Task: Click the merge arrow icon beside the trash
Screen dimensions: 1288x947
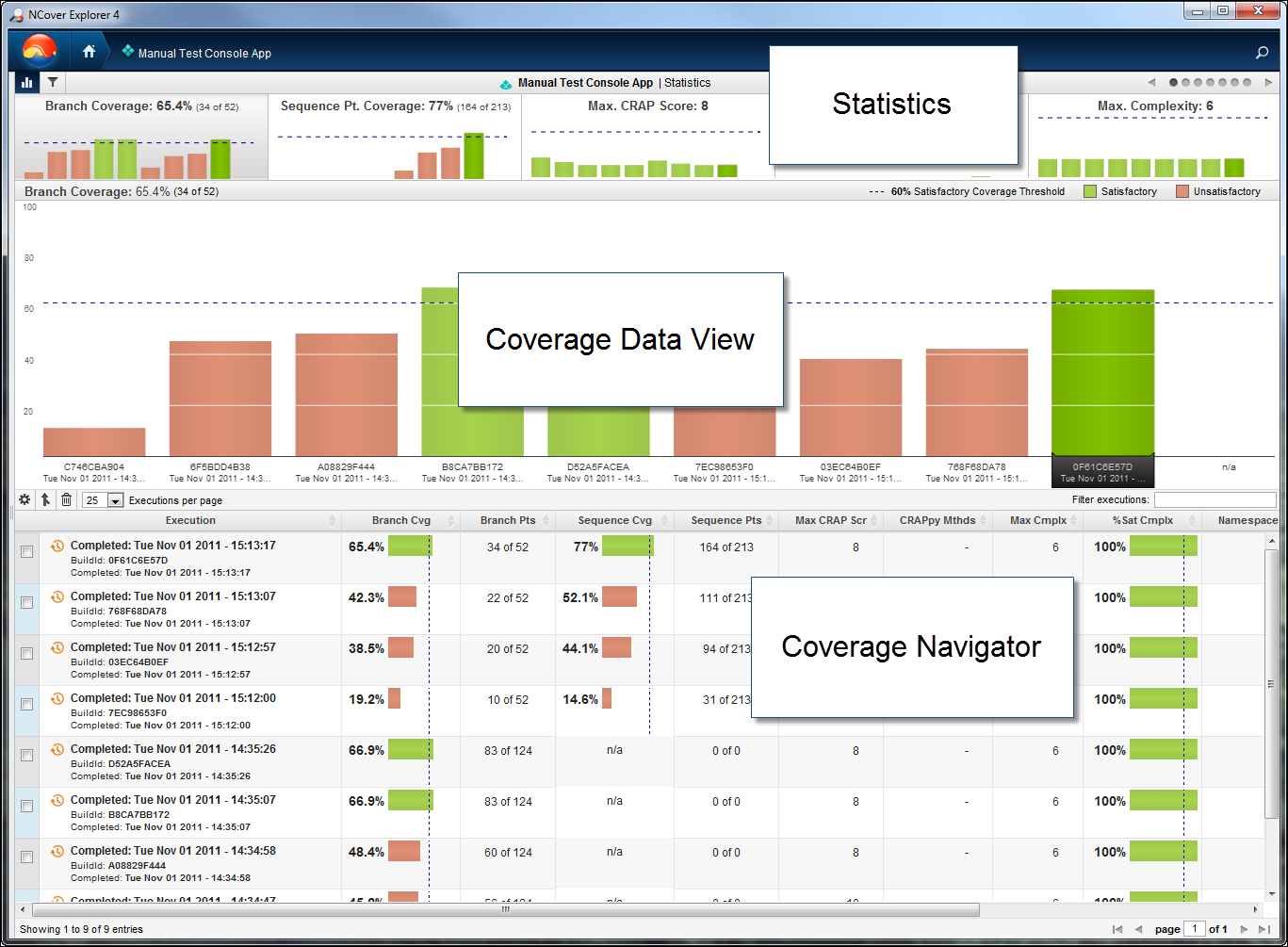Action: (45, 499)
